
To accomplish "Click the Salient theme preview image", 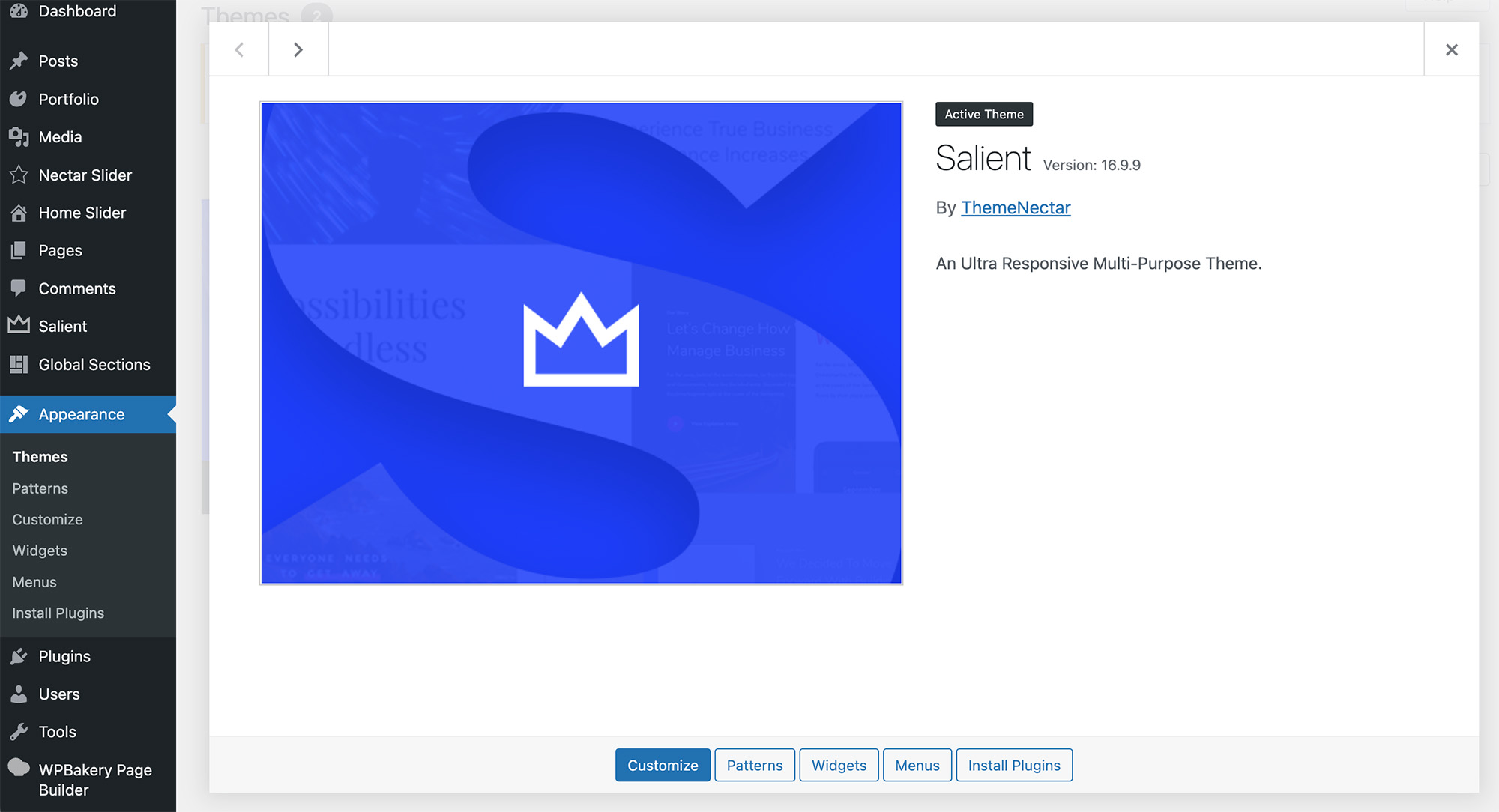I will [581, 342].
